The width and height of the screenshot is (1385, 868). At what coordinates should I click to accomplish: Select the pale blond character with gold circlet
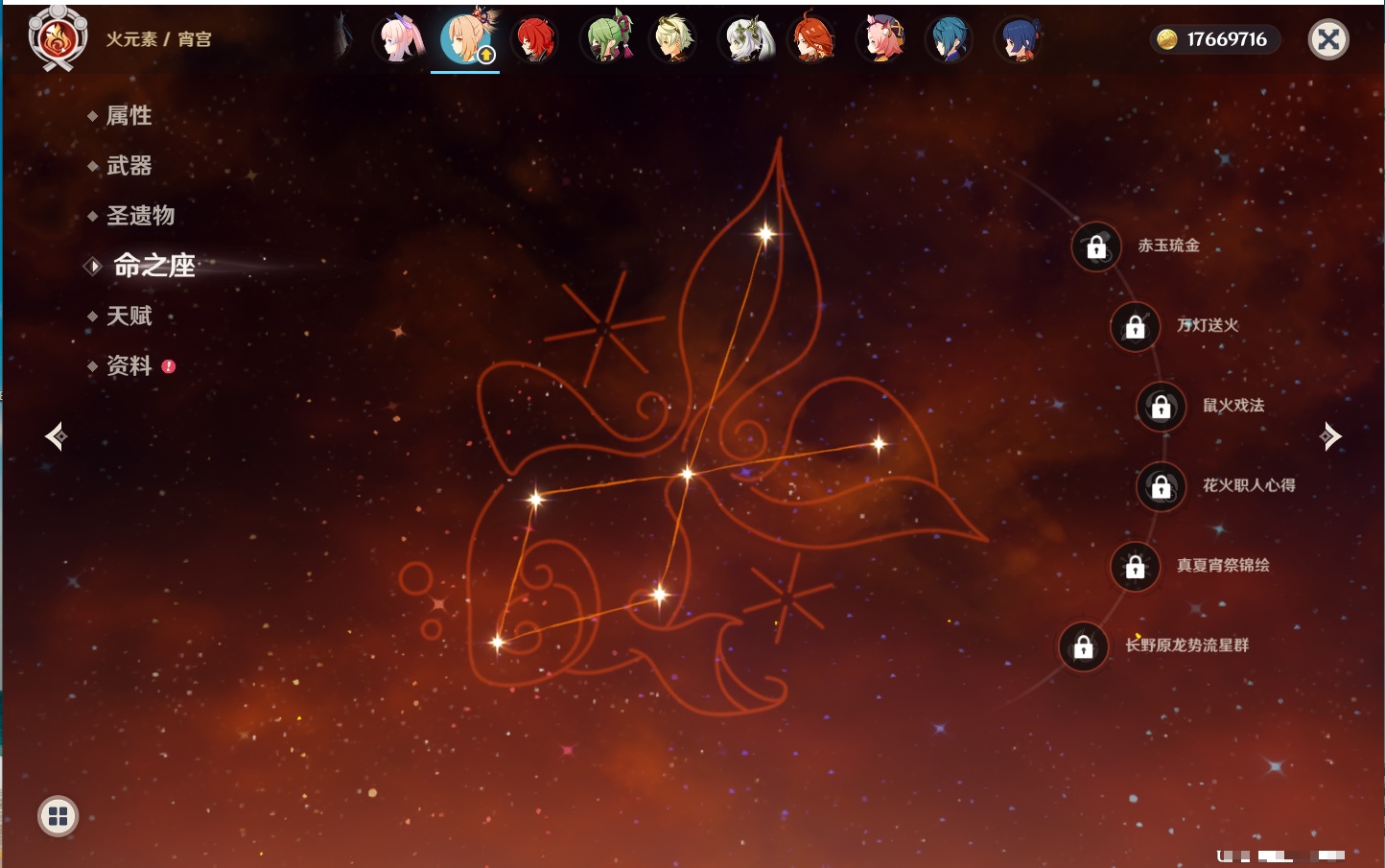(674, 39)
